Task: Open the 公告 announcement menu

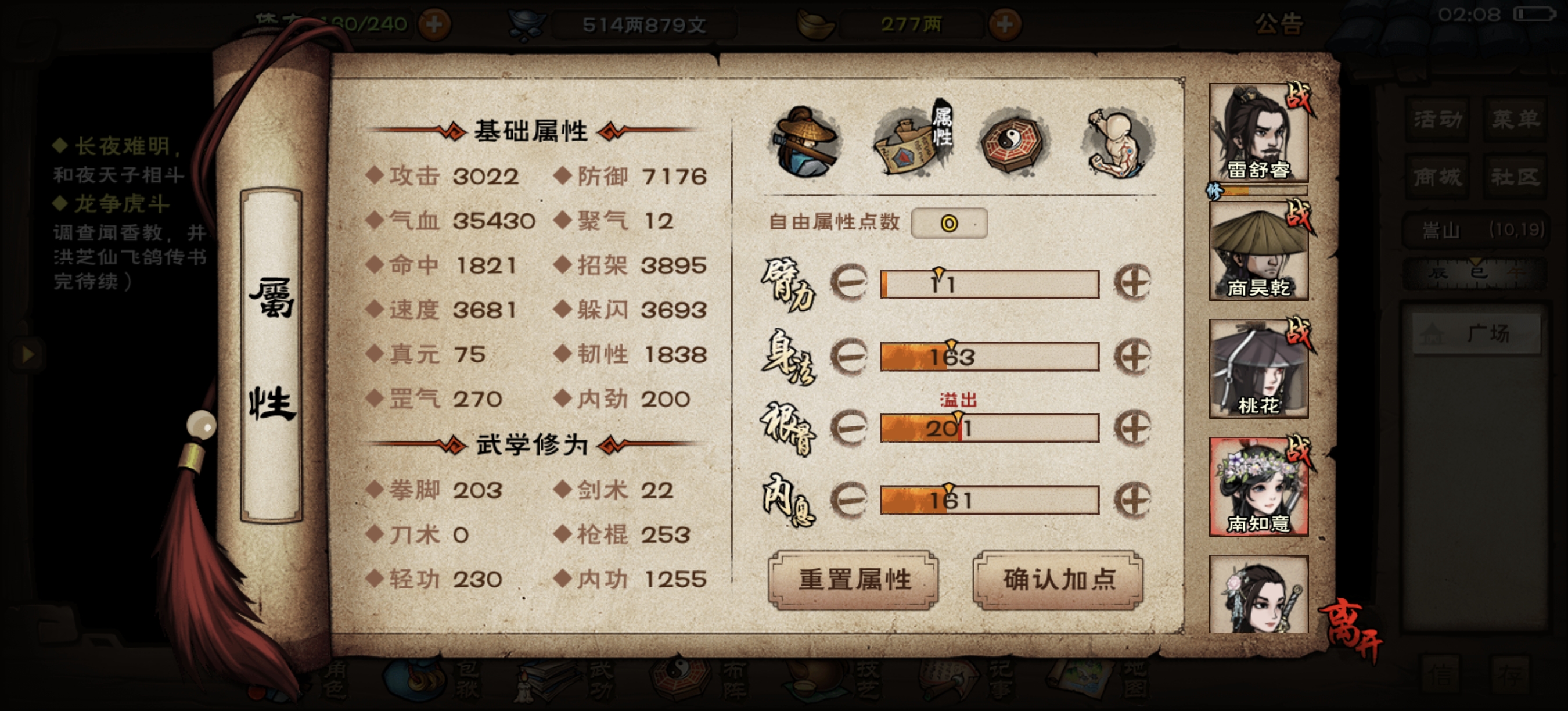Action: click(x=1278, y=24)
